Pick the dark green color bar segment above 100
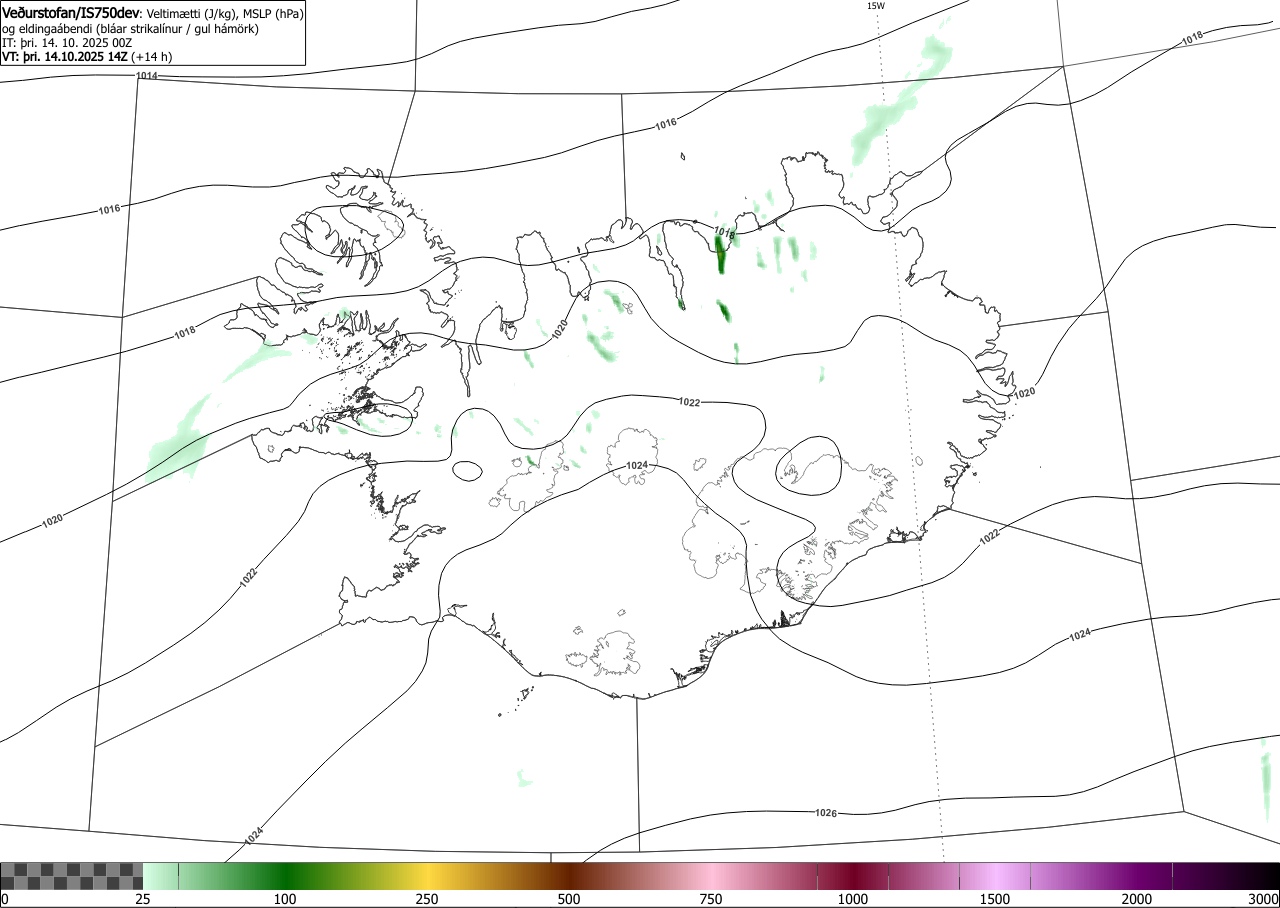This screenshot has height=908, width=1280. (285, 876)
